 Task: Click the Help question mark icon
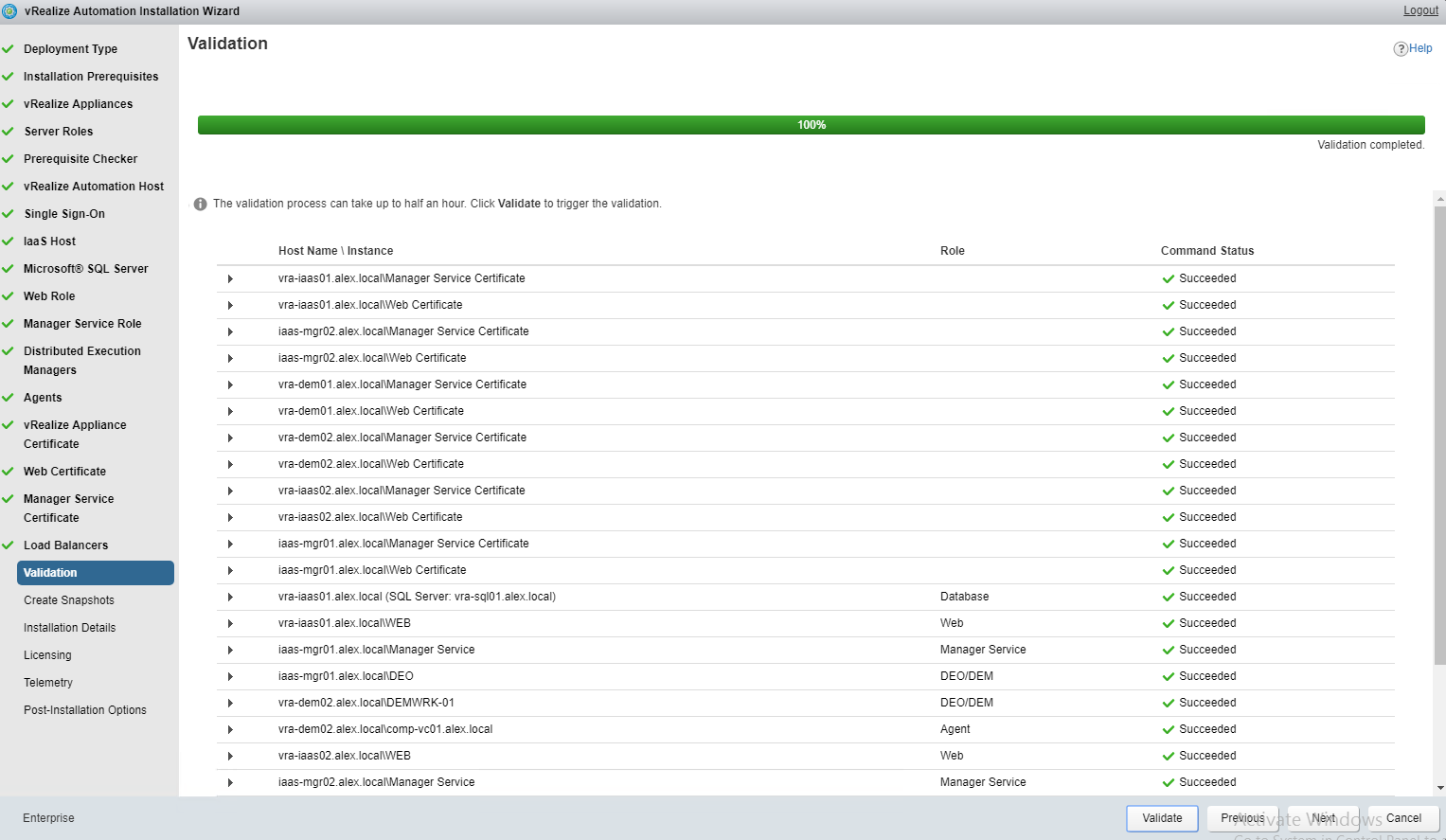[x=1400, y=49]
